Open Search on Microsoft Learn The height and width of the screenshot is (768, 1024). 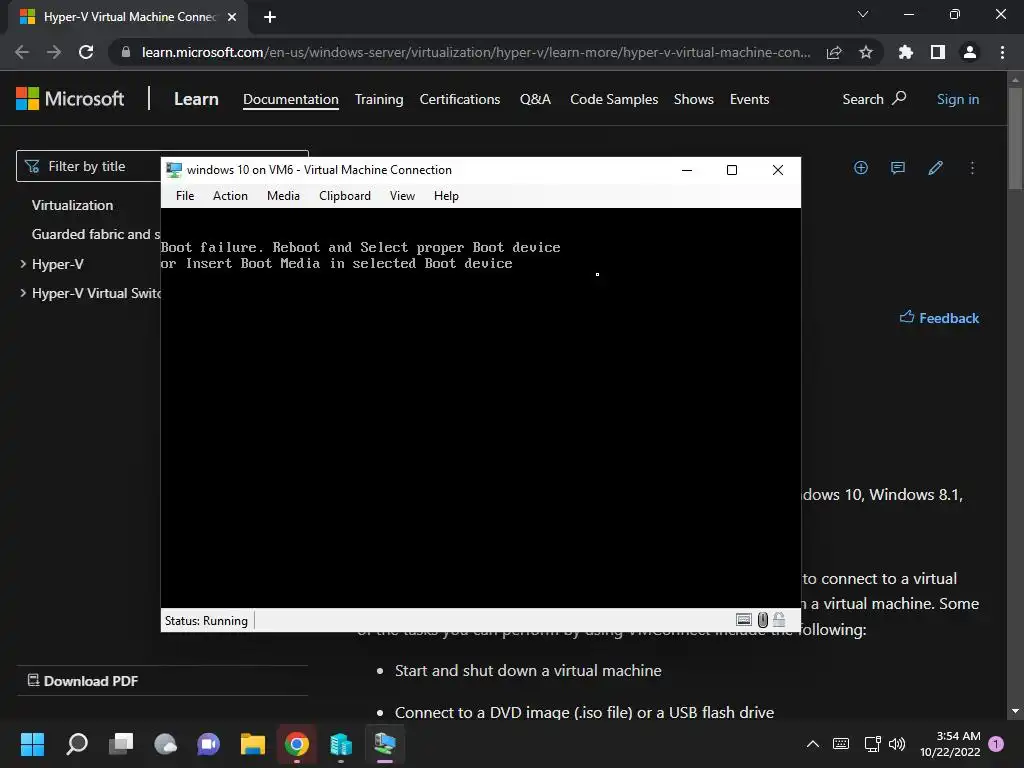pos(874,99)
